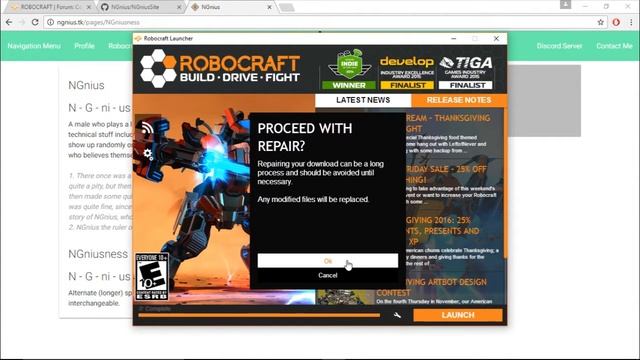640x360 pixels.
Task: Click the Chrome user profile icon
Action: click(565, 4)
